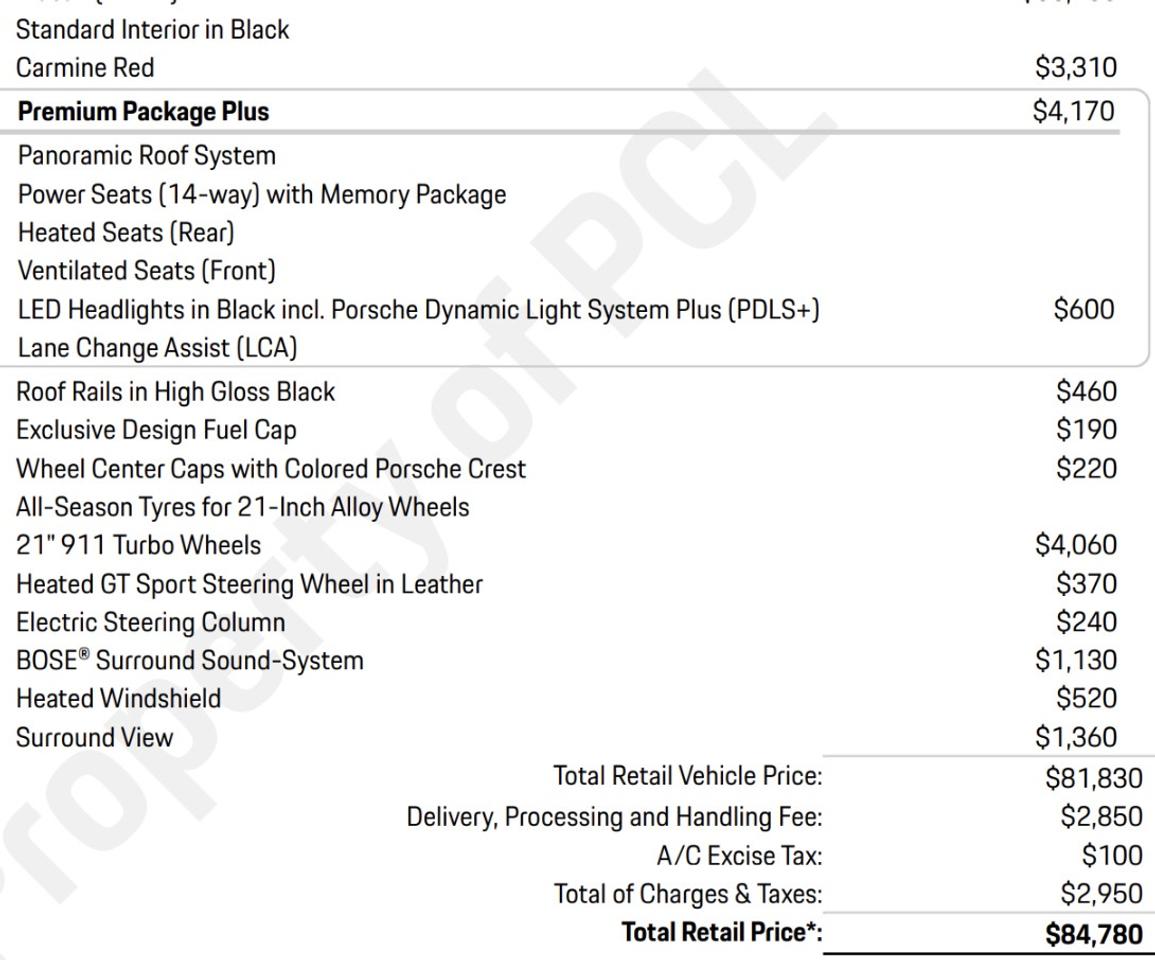Click the Heated Windshield price $520
This screenshot has height=960, width=1155.
tap(1085, 698)
